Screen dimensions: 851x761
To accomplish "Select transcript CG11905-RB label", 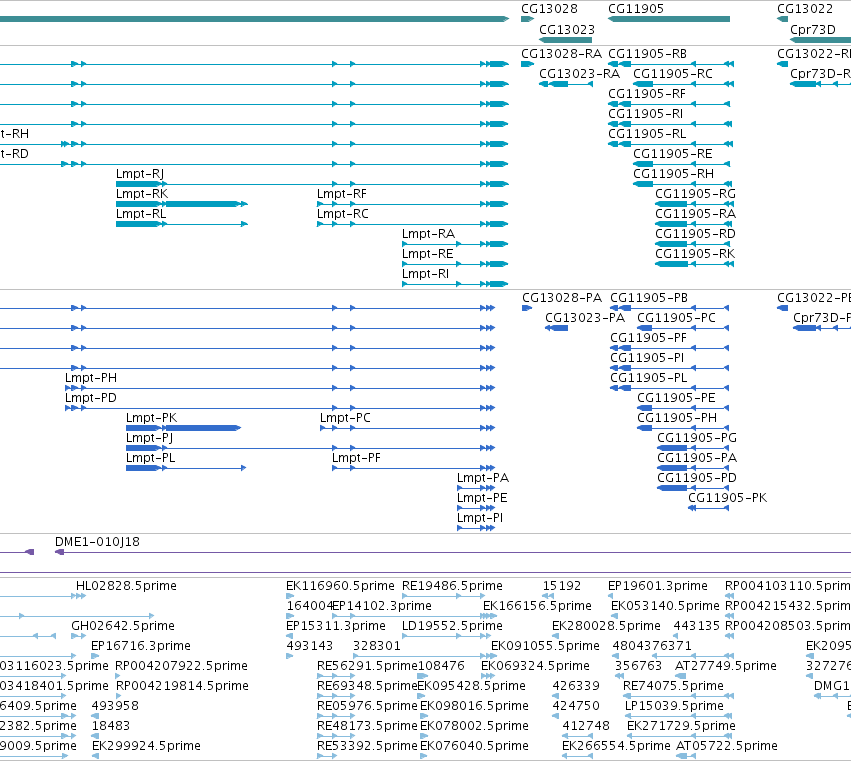I will tap(647, 54).
